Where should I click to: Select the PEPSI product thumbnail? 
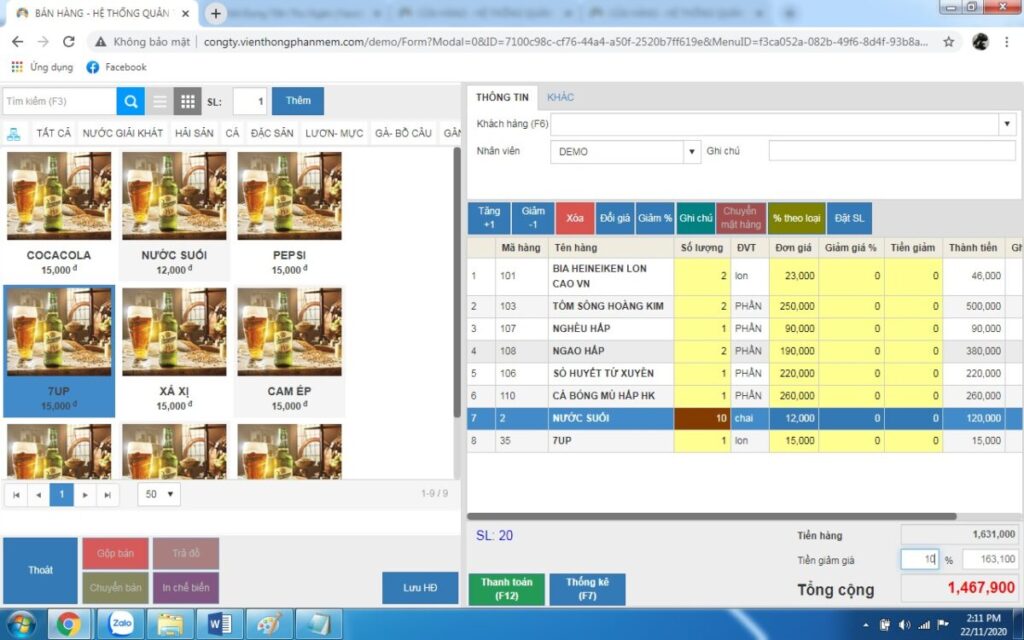[x=289, y=196]
